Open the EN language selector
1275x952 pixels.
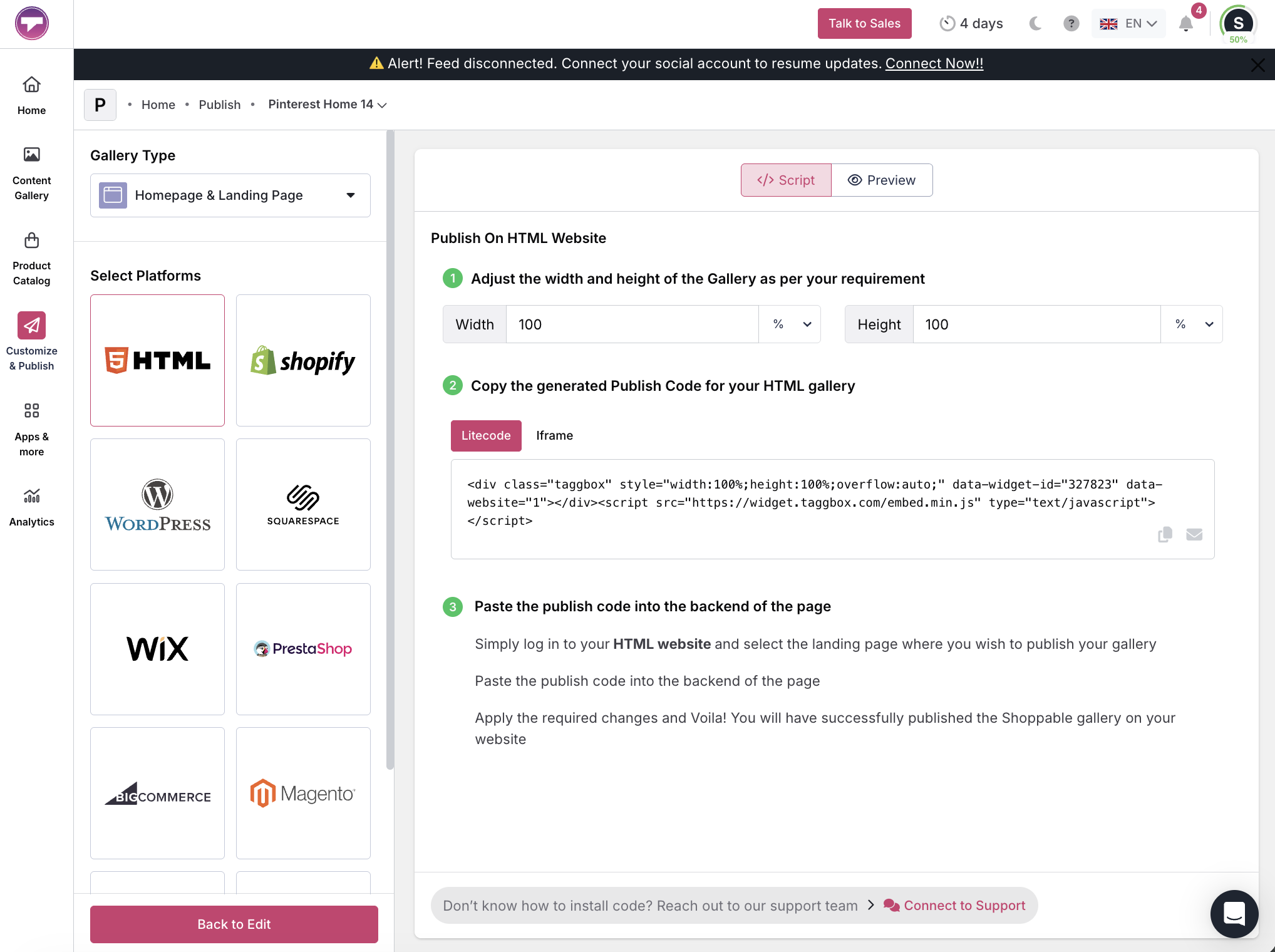coord(1128,24)
